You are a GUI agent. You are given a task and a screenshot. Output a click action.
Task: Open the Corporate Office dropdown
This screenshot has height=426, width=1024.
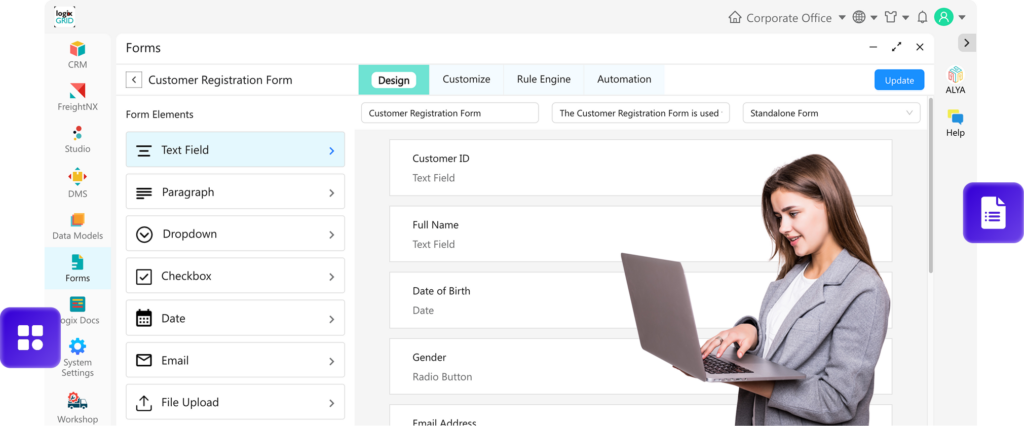[788, 17]
